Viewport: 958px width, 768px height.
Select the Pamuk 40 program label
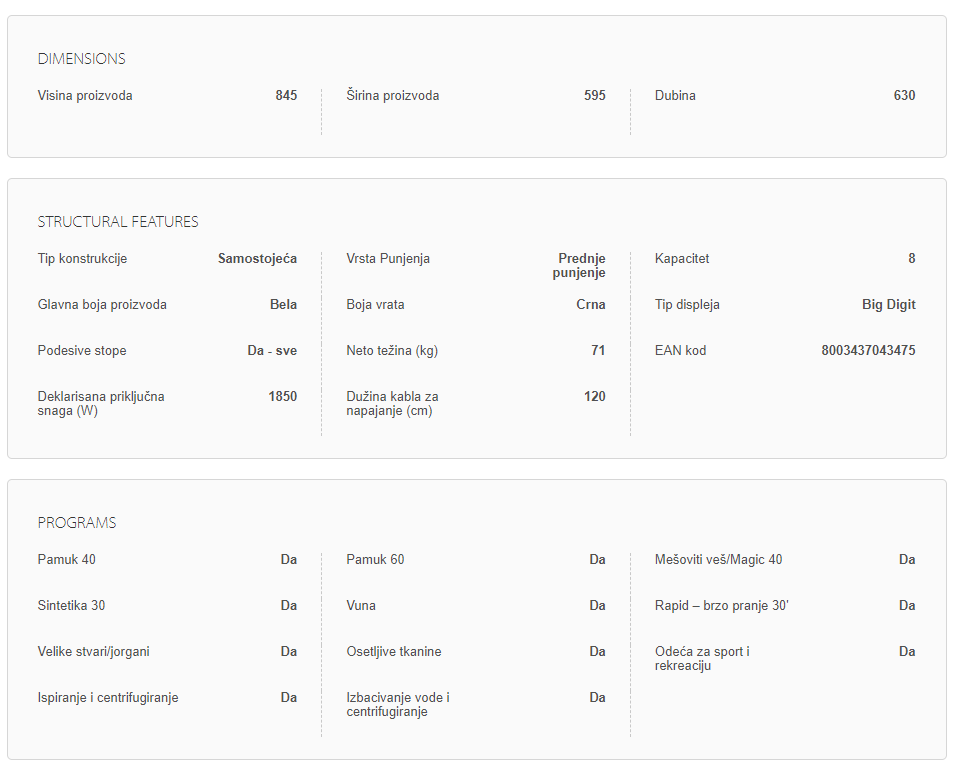[67, 560]
